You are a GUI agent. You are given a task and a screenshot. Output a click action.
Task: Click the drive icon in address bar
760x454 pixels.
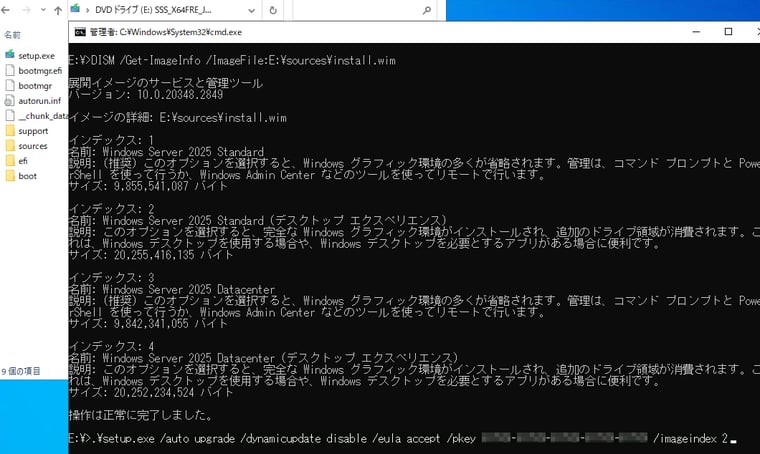point(75,8)
